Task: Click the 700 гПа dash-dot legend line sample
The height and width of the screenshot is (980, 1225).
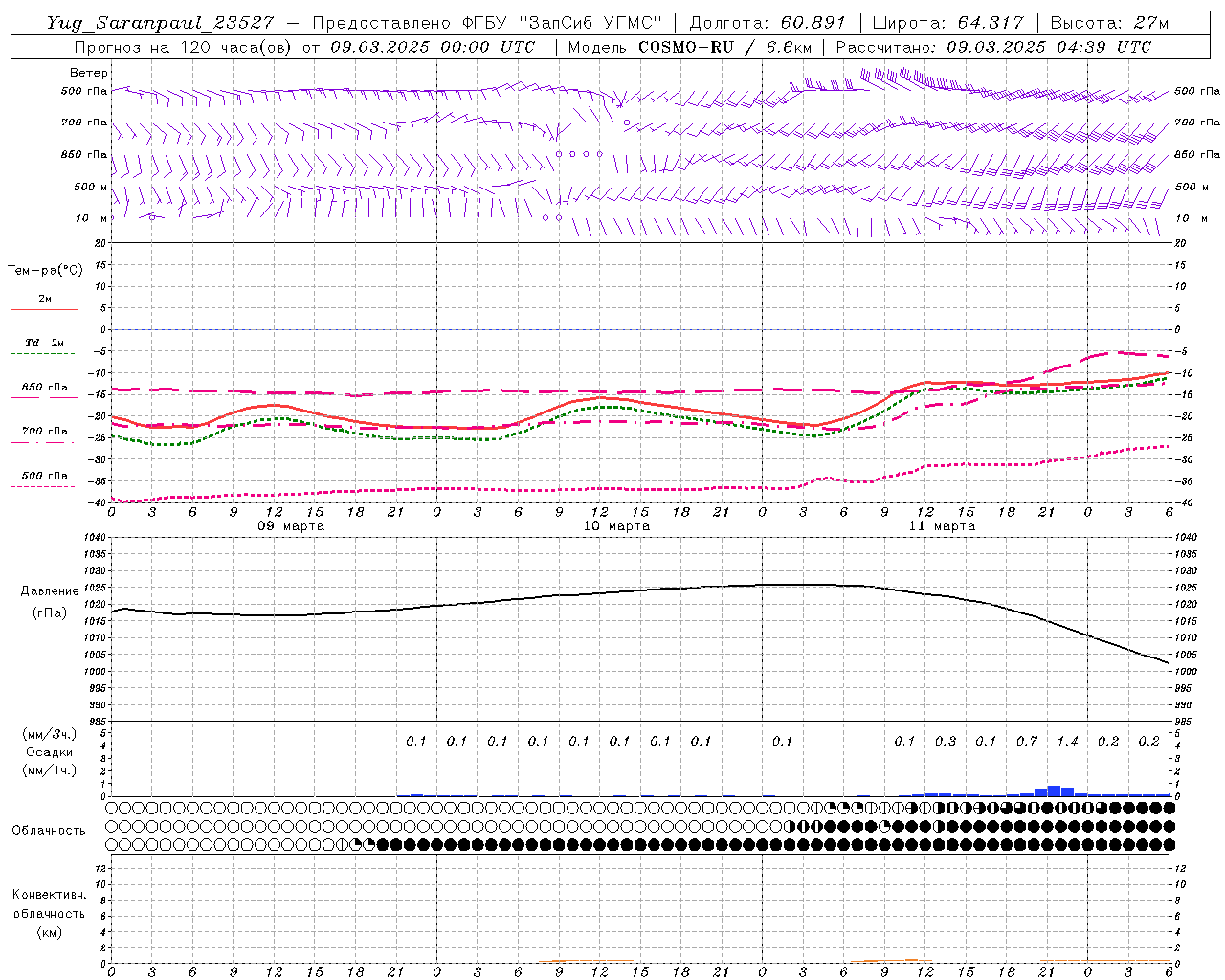Action: point(44,442)
